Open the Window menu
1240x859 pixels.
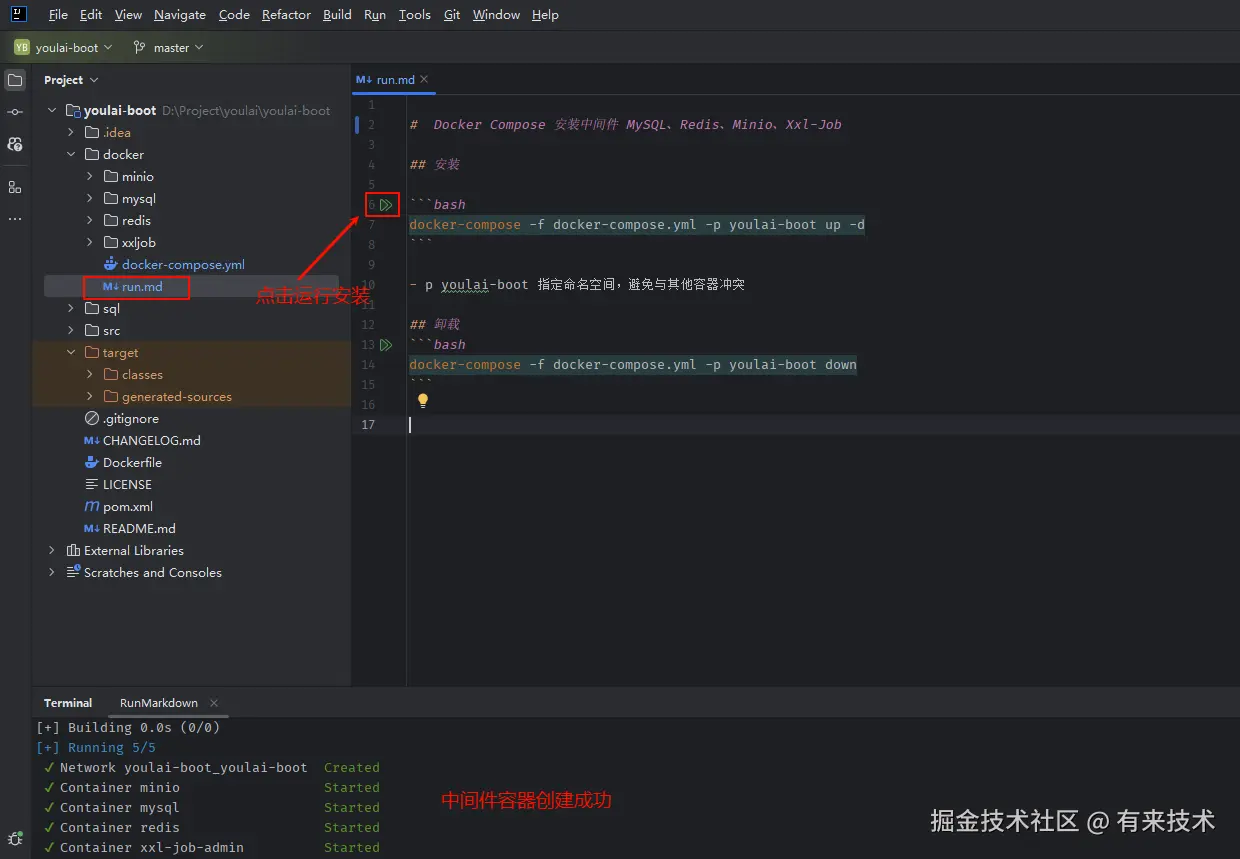pyautogui.click(x=496, y=15)
